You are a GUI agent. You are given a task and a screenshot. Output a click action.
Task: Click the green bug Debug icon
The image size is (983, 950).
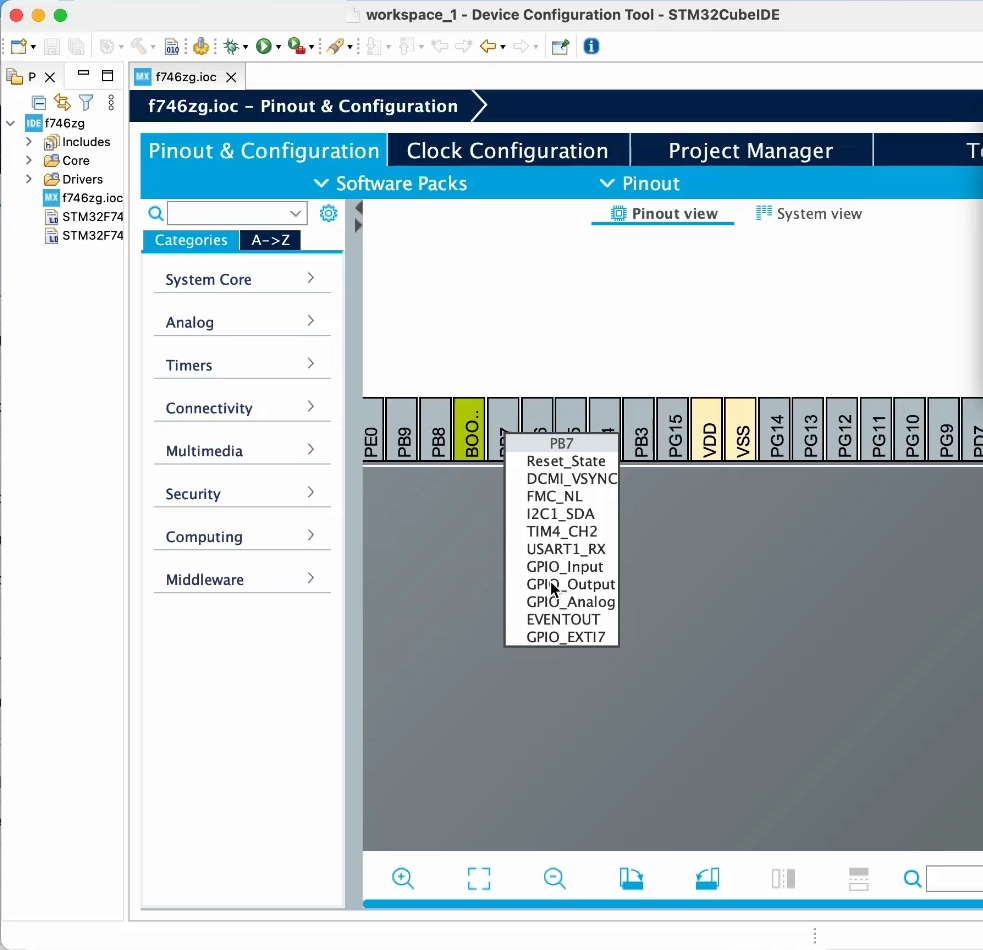pyautogui.click(x=232, y=46)
